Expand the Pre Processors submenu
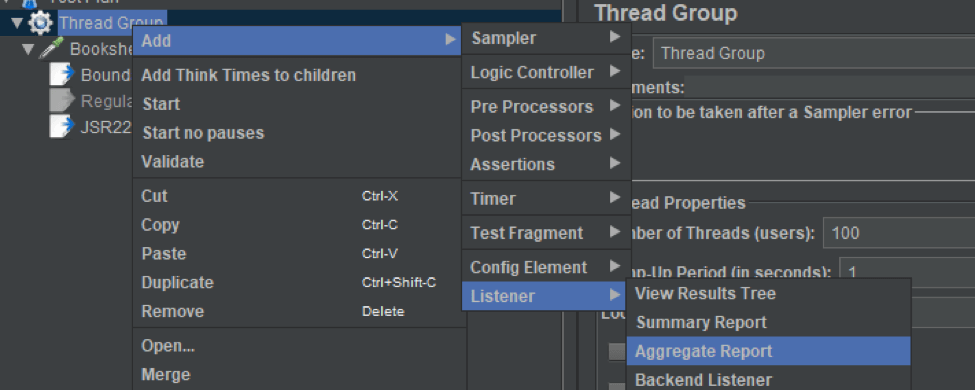The image size is (975, 390). pyautogui.click(x=546, y=107)
